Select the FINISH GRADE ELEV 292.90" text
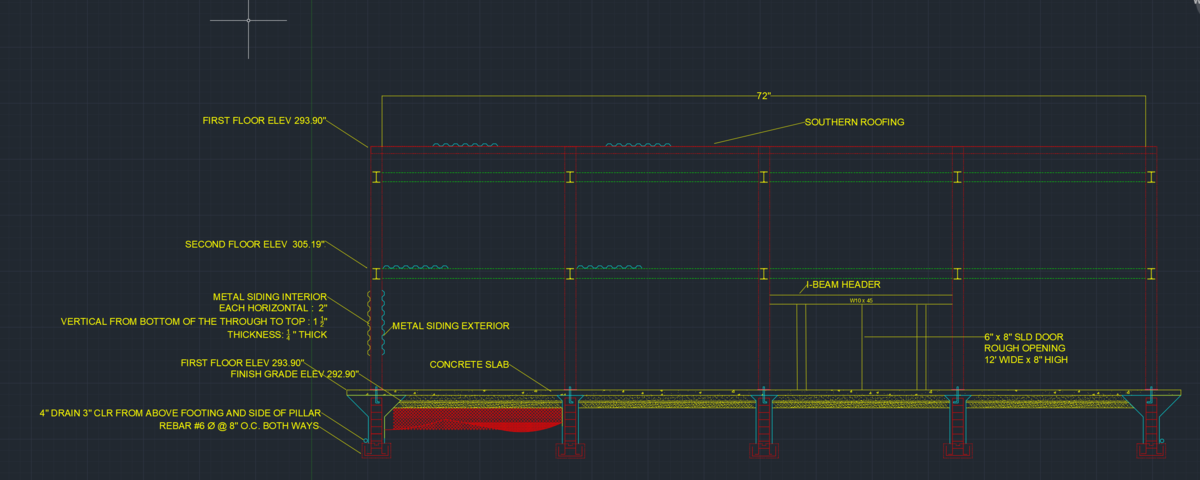Viewport: 1200px width, 480px height. pyautogui.click(x=294, y=374)
